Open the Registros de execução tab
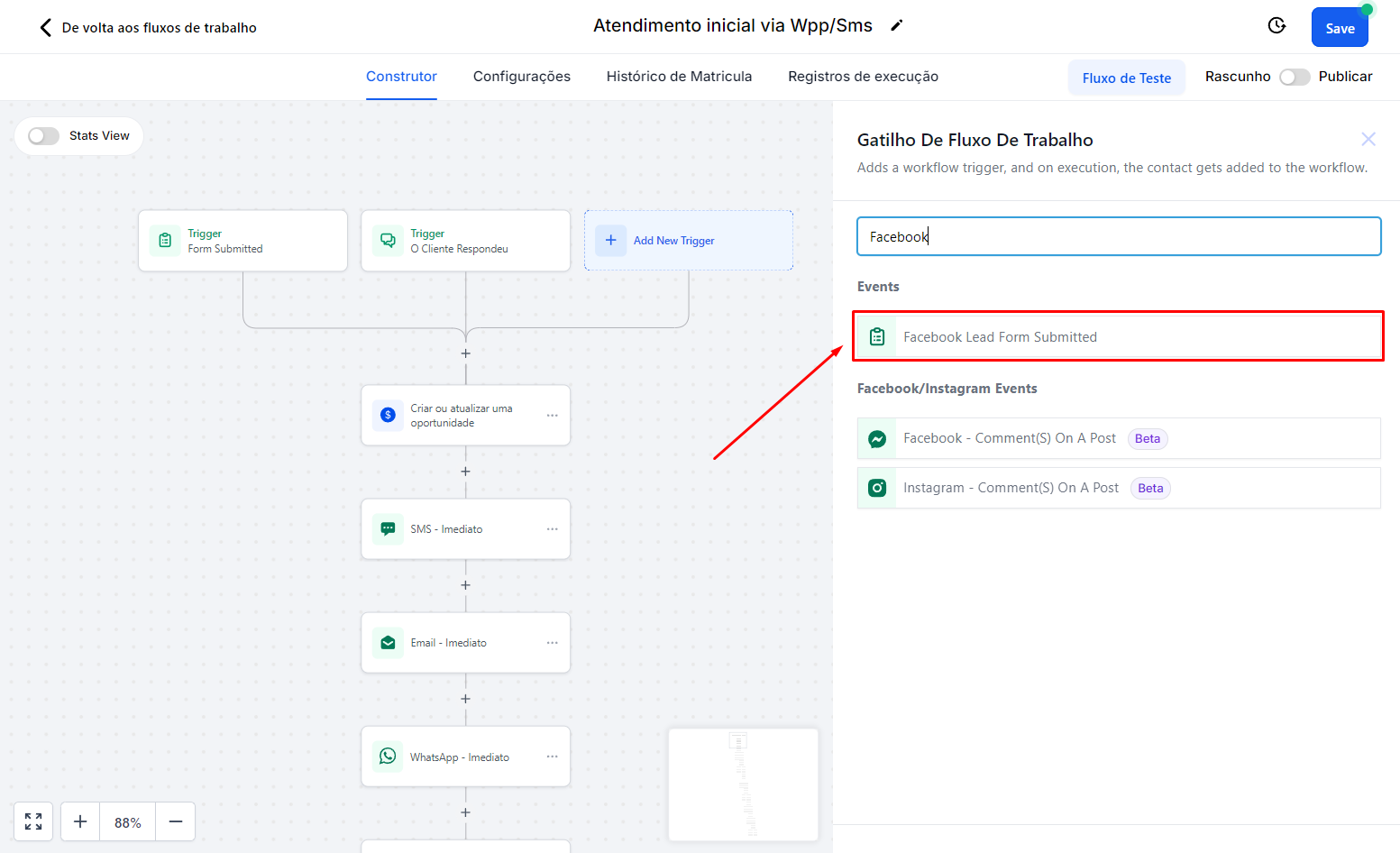This screenshot has height=853, width=1400. [x=863, y=77]
